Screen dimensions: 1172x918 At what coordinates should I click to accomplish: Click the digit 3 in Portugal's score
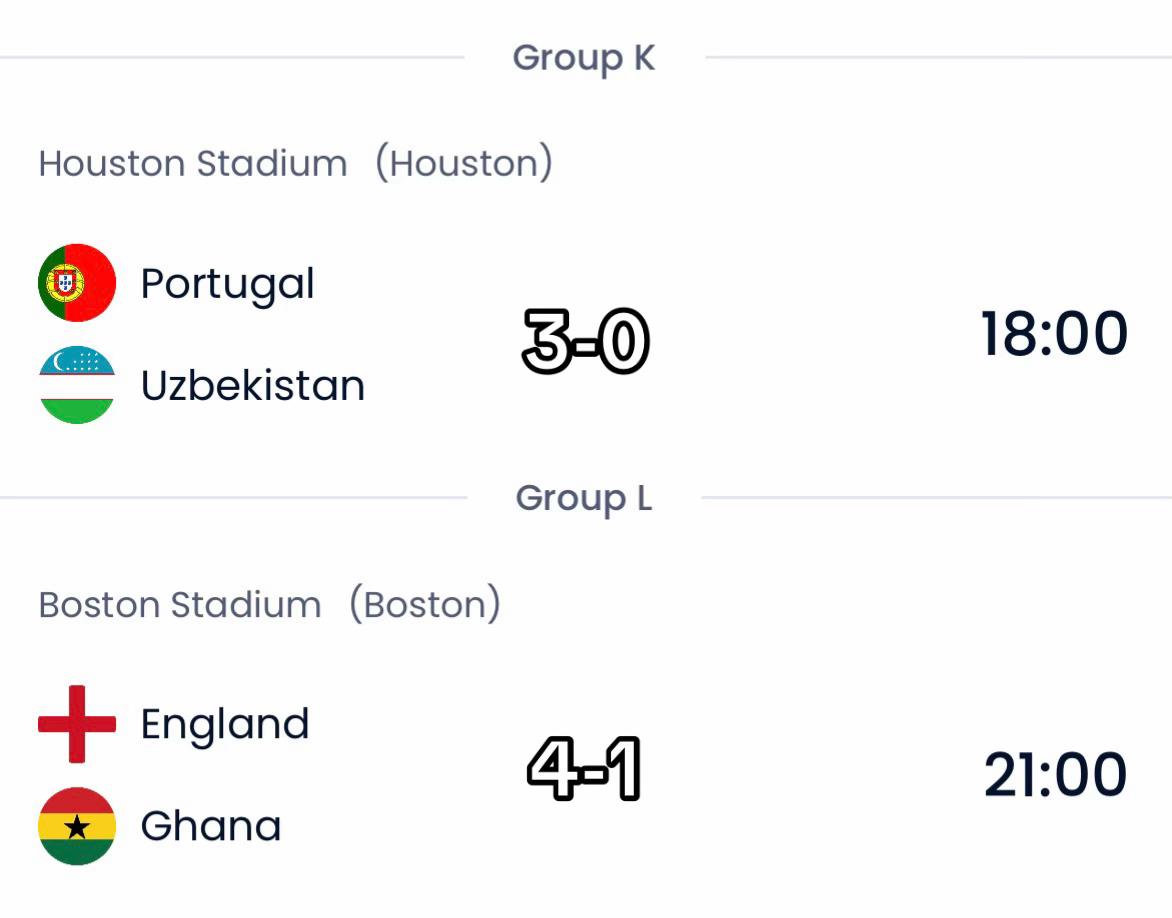coord(547,341)
